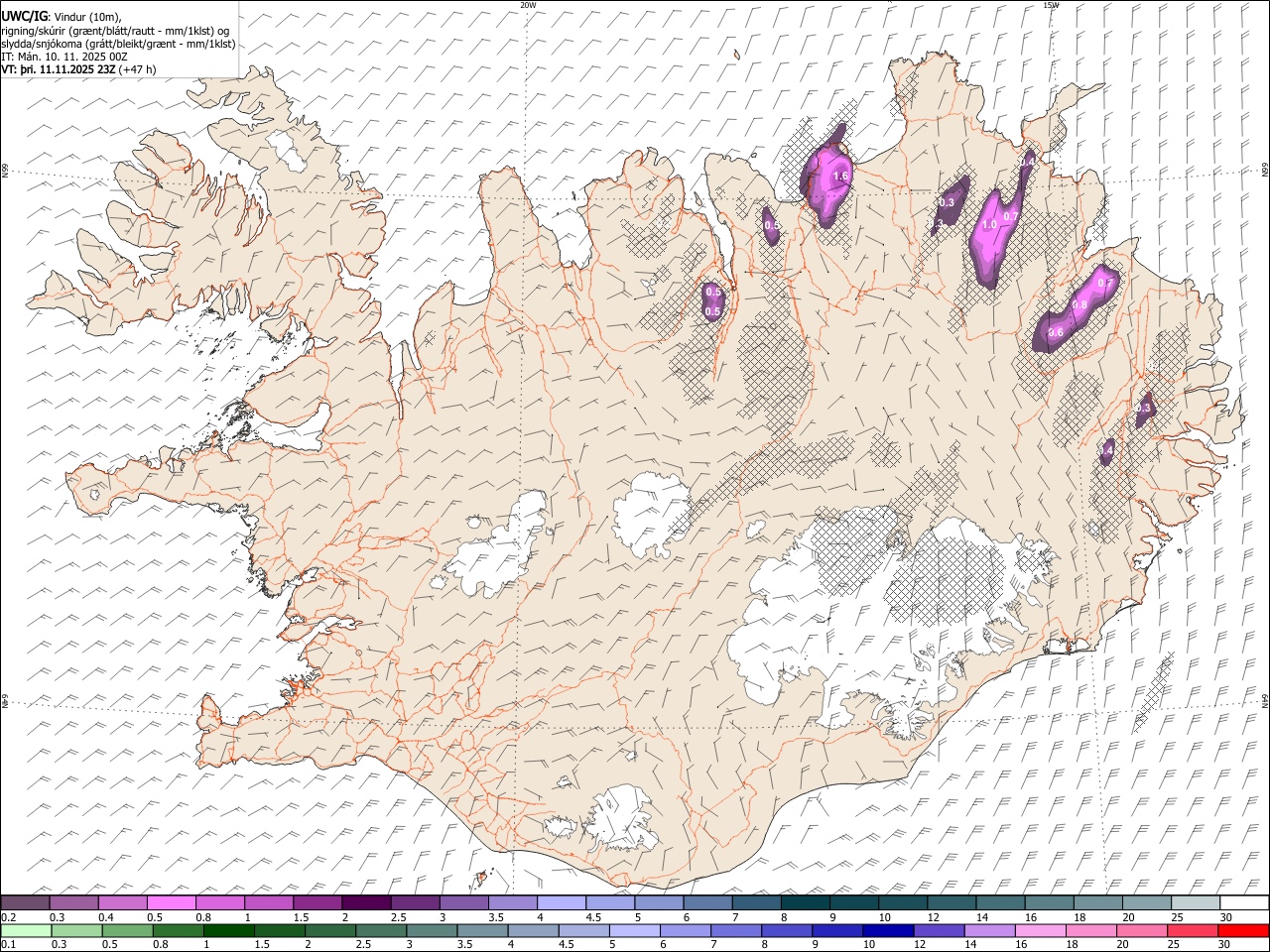The width and height of the screenshot is (1270, 952).
Task: Click the title text 'UWC/IG: Vindur (10m)'
Action: point(62,17)
